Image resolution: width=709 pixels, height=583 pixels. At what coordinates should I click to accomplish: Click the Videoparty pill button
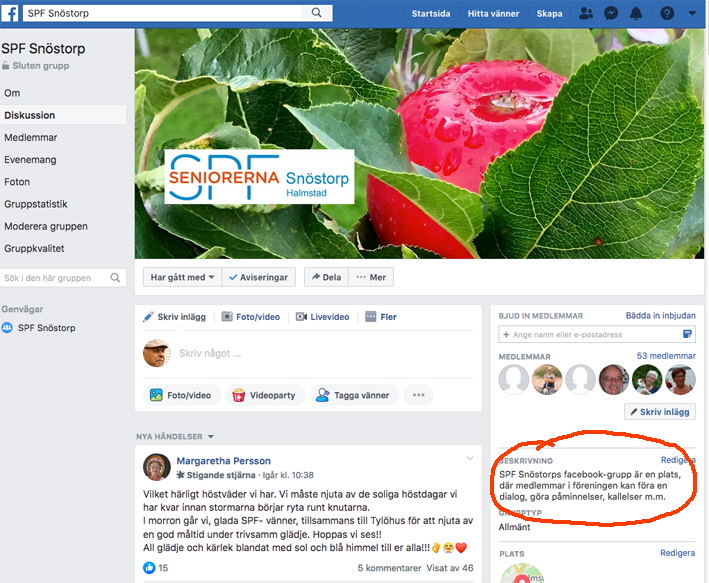tap(265, 395)
